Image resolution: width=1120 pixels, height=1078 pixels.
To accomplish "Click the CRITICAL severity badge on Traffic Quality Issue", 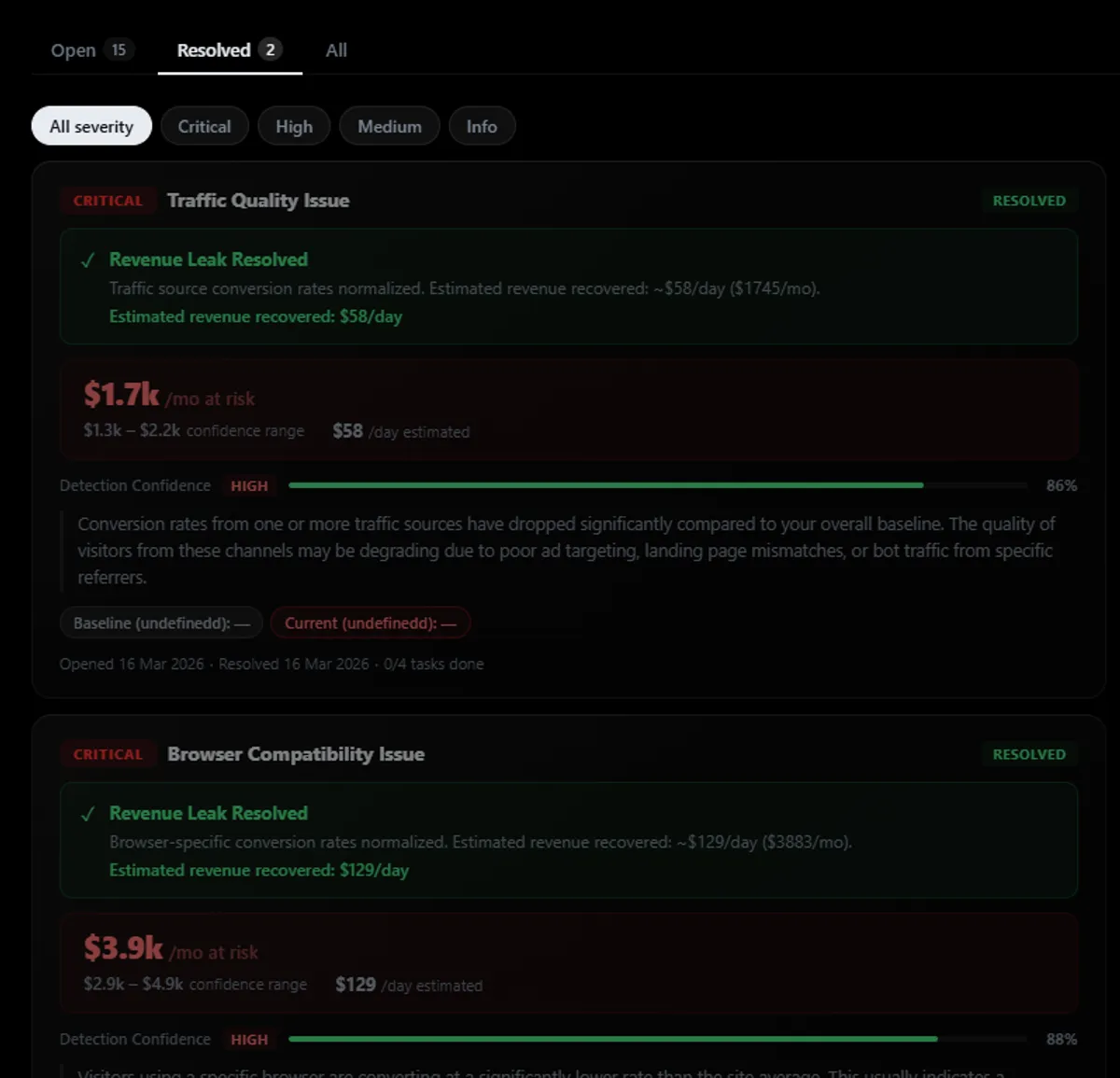I will tap(107, 200).
